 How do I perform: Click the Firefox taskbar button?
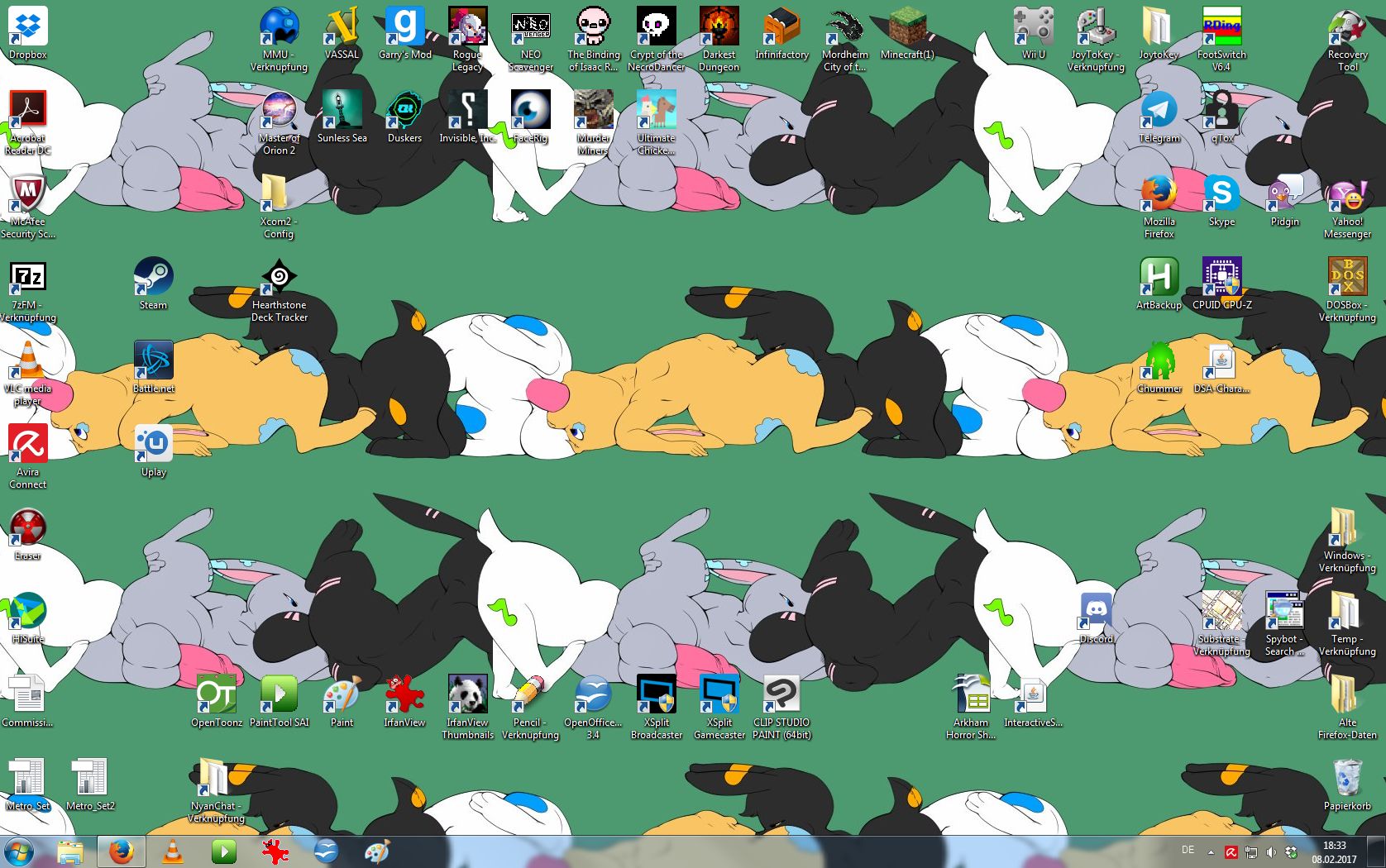point(122,851)
